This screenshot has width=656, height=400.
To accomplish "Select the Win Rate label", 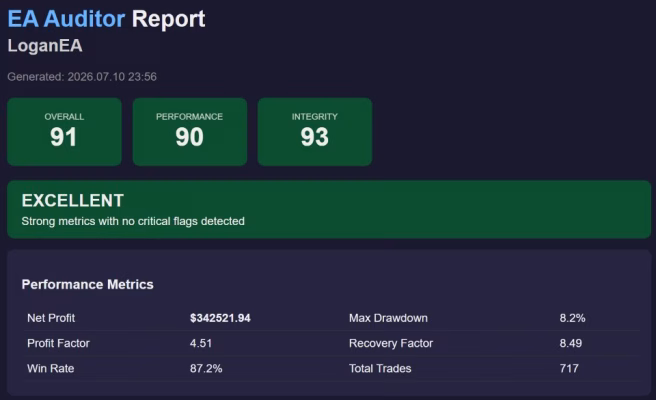I will tap(51, 368).
